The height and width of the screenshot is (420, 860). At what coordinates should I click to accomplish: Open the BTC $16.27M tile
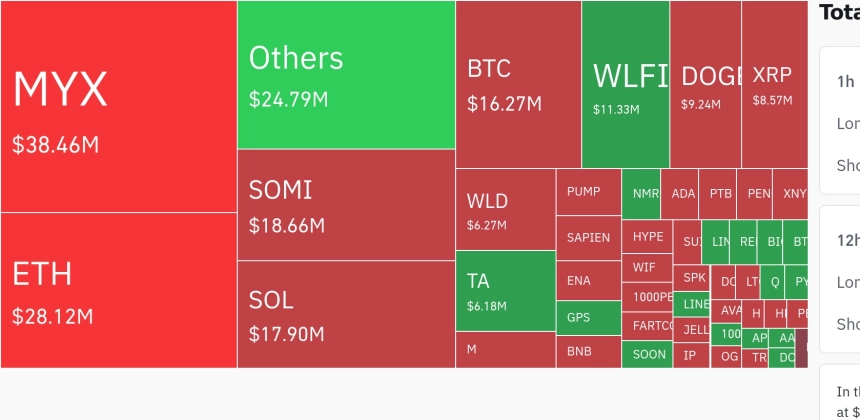coord(518,84)
